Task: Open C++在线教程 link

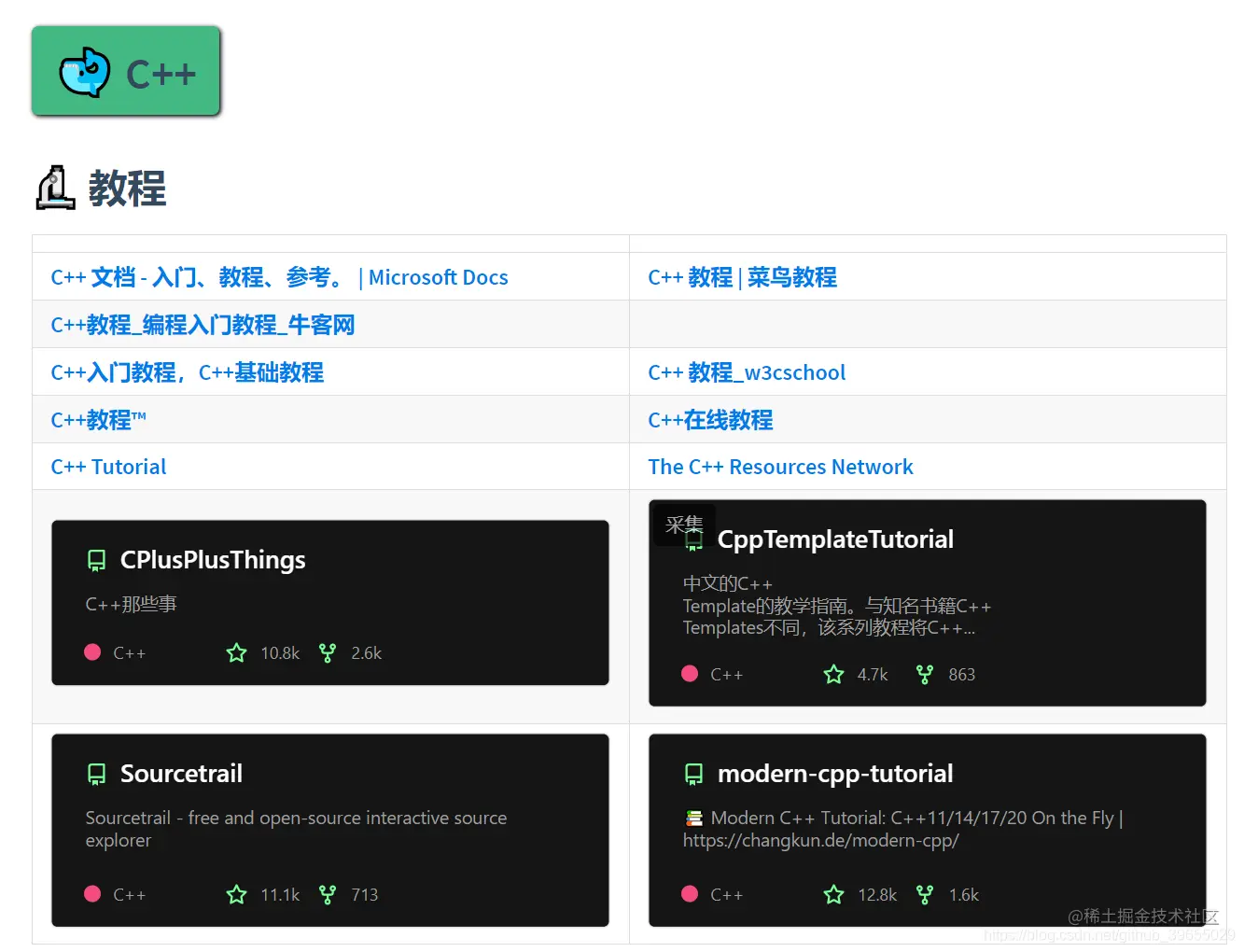Action: (710, 420)
